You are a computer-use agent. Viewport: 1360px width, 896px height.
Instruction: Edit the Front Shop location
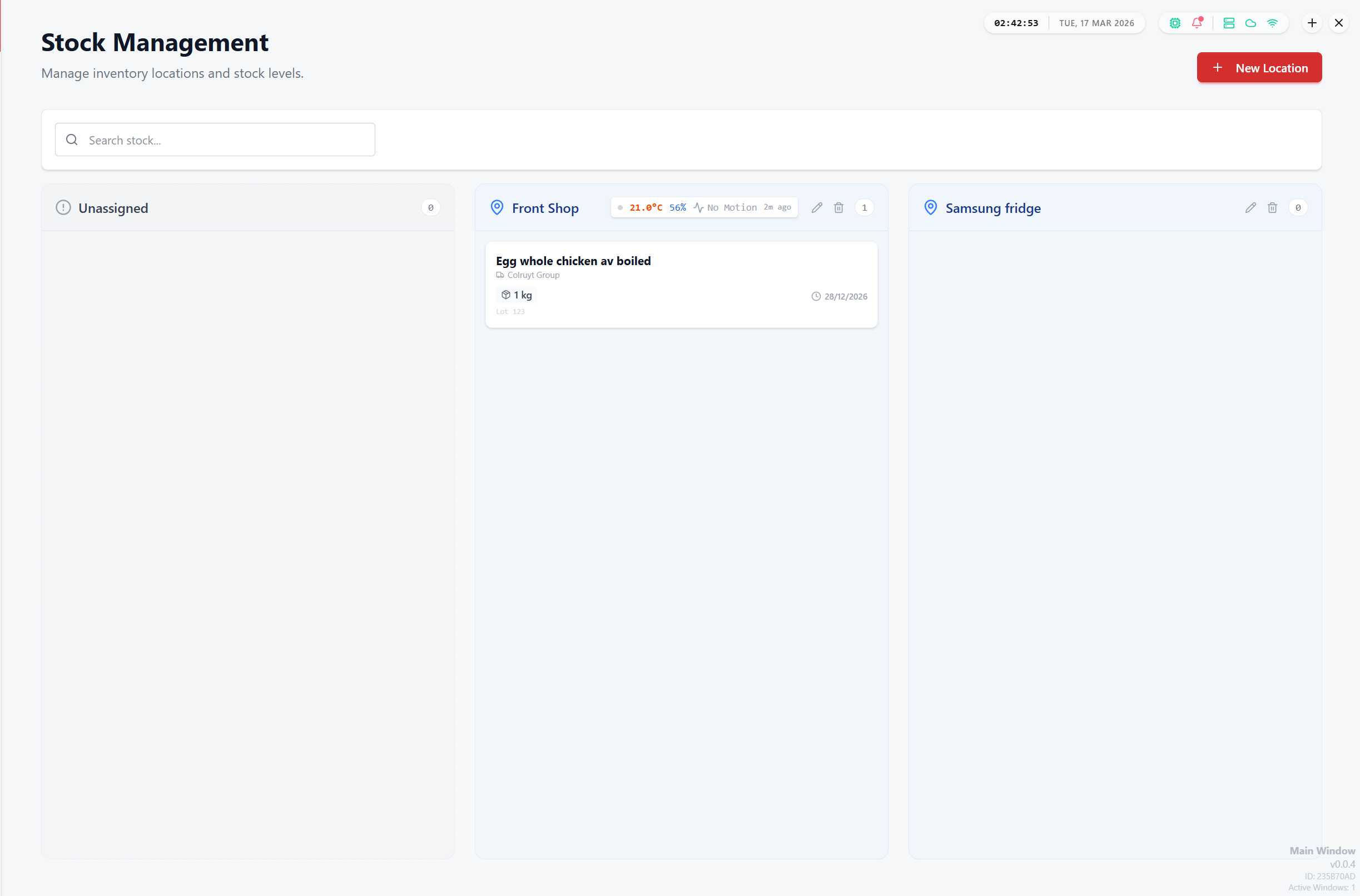coord(817,207)
